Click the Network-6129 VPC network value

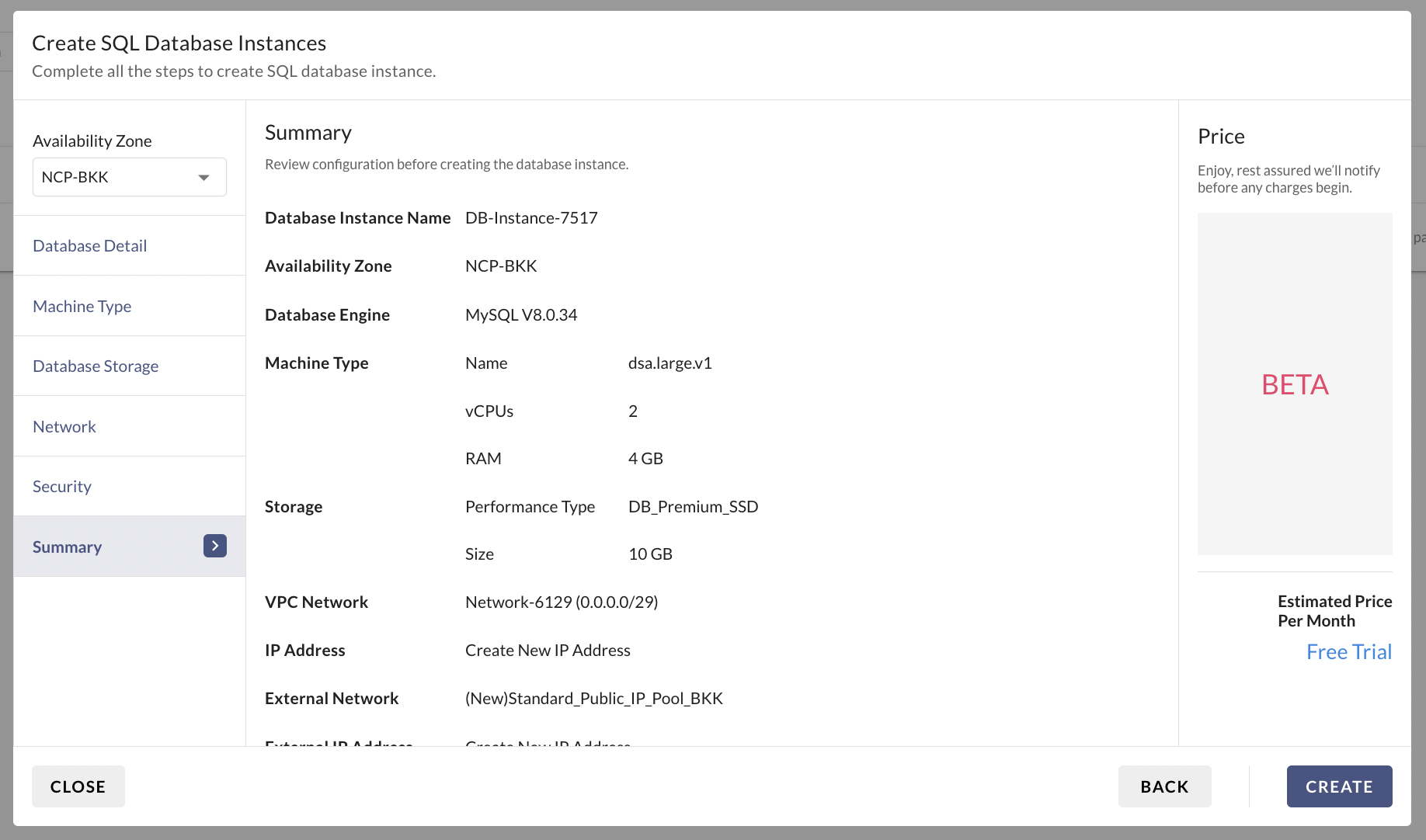[562, 602]
